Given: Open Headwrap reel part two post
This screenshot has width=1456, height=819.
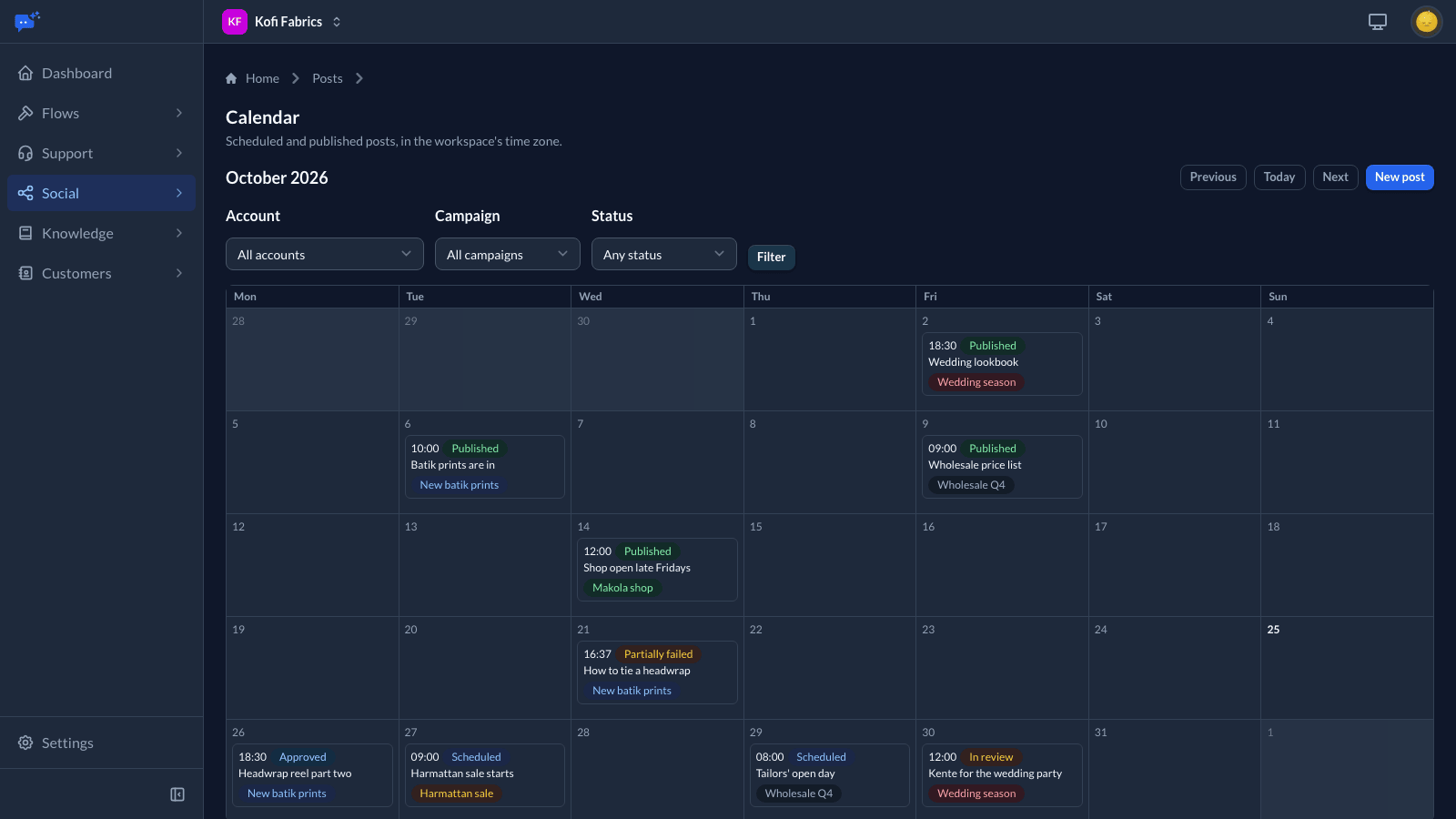Looking at the screenshot, I should (312, 775).
